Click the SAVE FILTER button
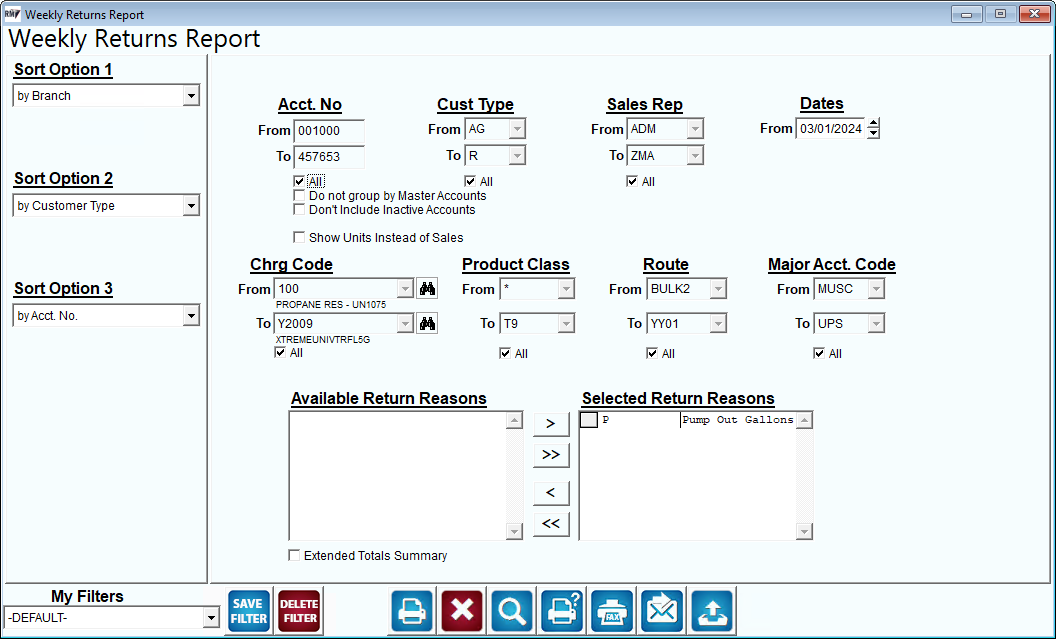This screenshot has height=639, width=1056. point(249,611)
